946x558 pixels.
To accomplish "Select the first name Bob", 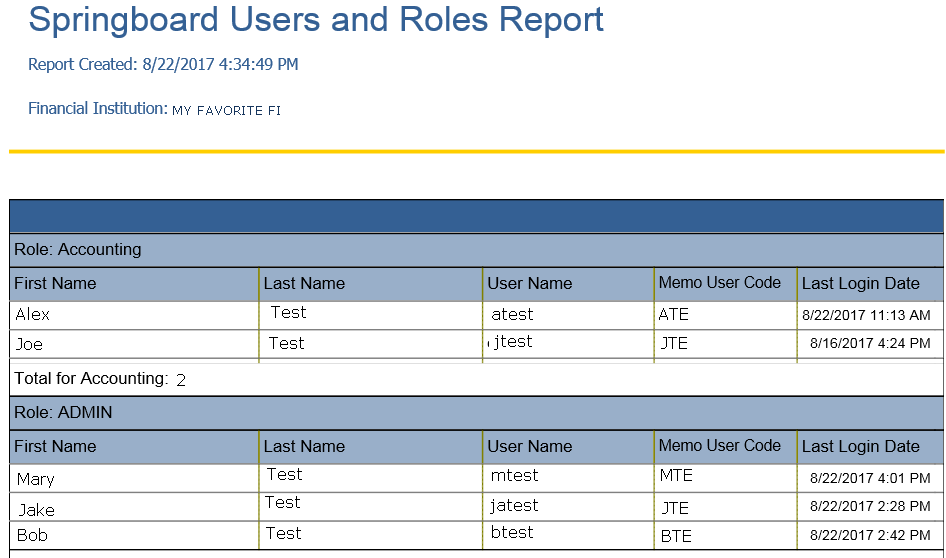I will coord(32,536).
